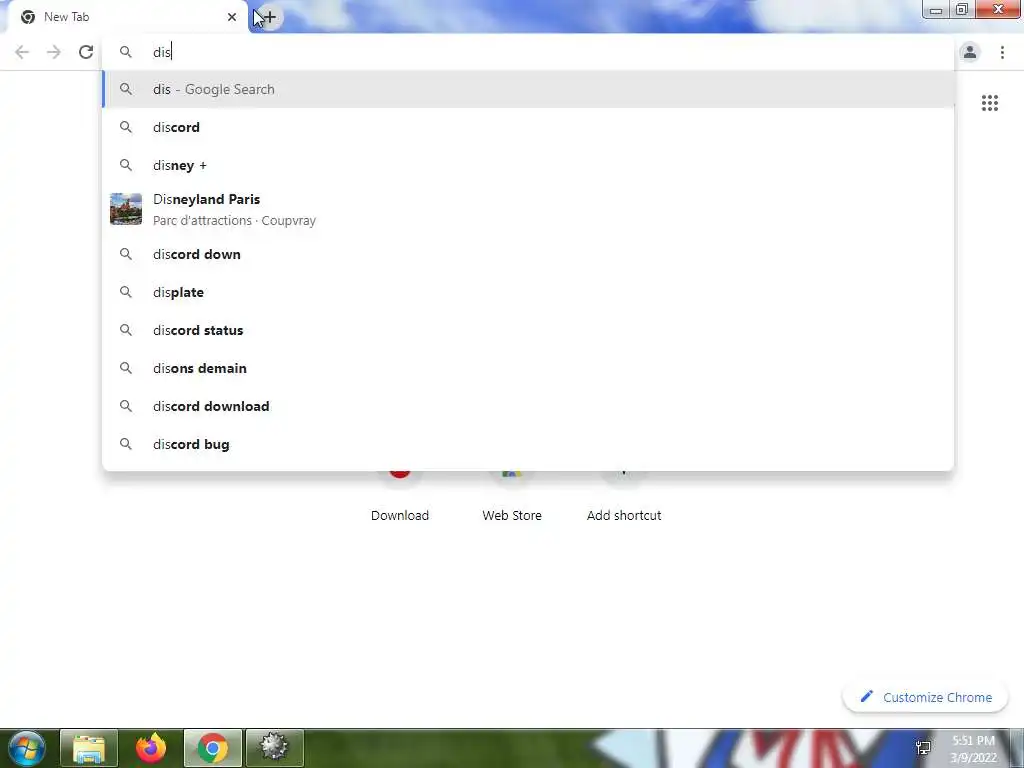Open Chrome three-dot menu

[x=1002, y=52]
